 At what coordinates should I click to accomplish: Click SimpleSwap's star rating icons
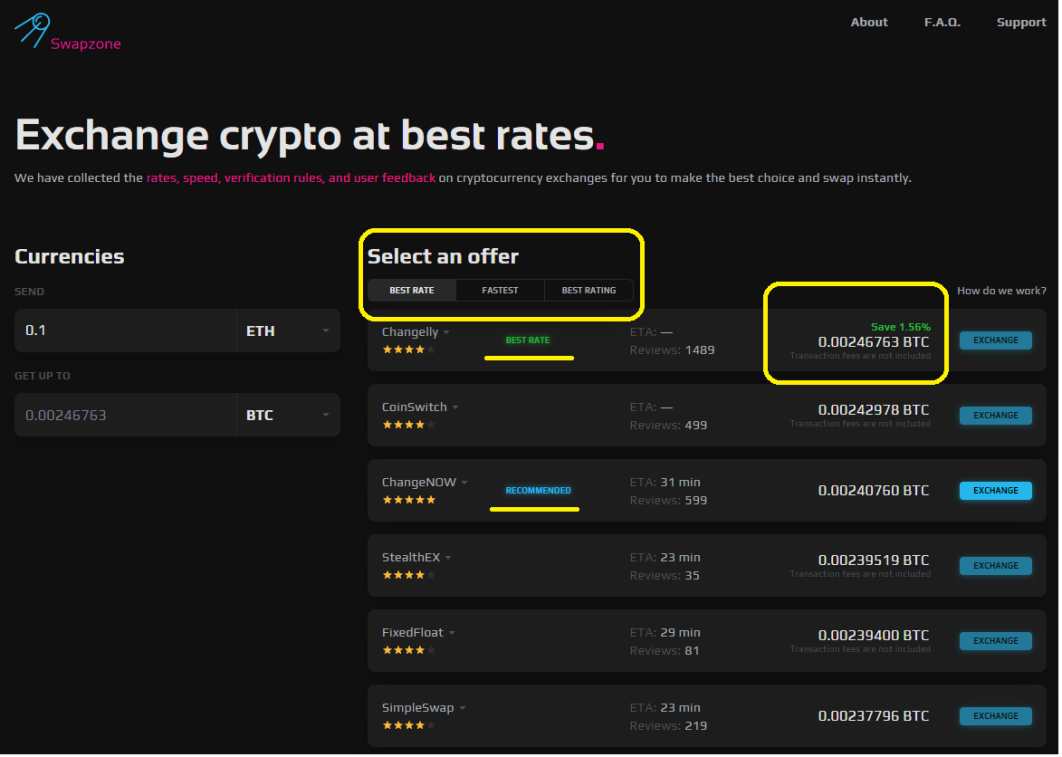[x=408, y=725]
